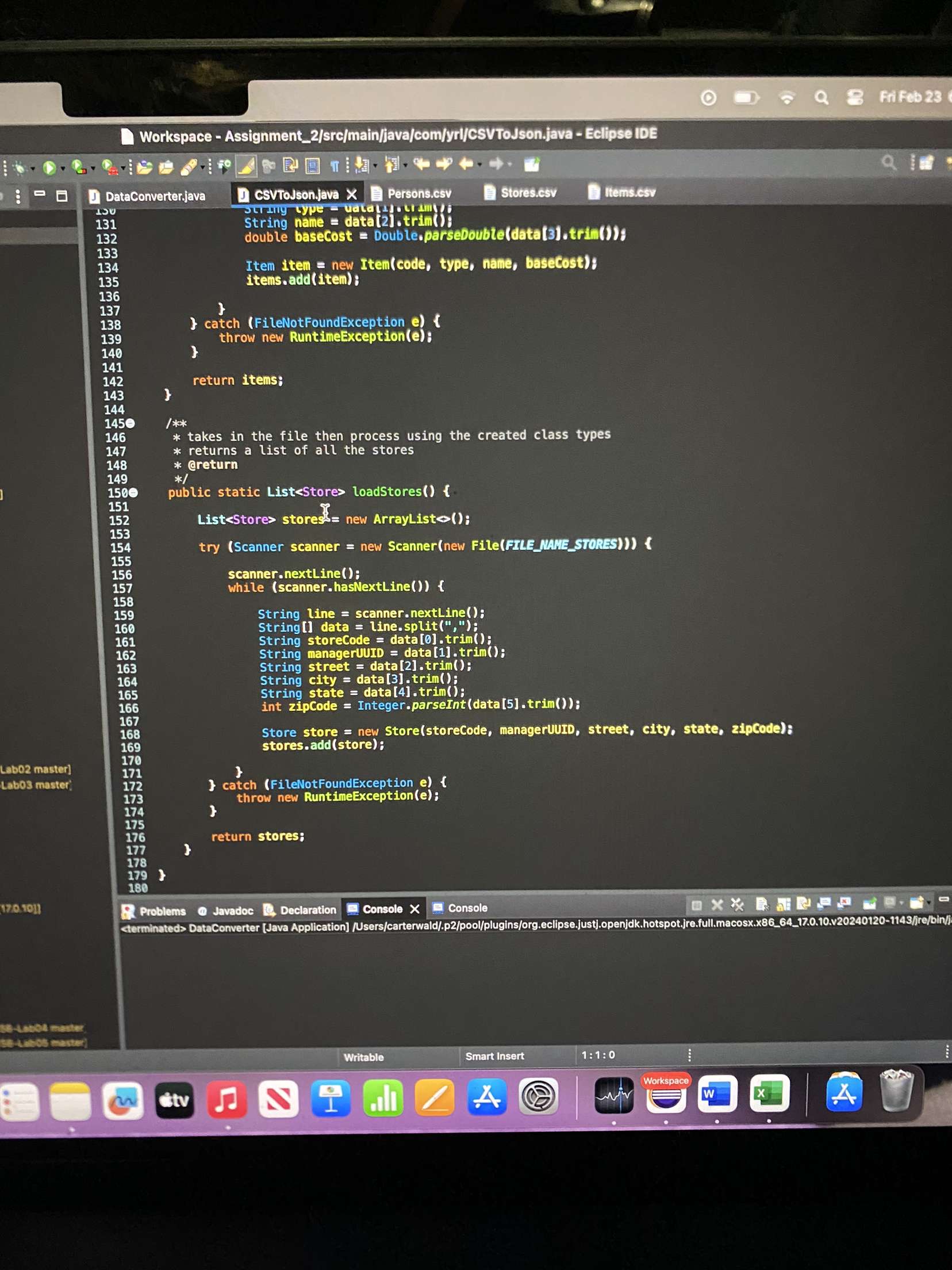Image resolution: width=952 pixels, height=1270 pixels.
Task: Click the Next Annotation arrow icon
Action: [x=361, y=166]
